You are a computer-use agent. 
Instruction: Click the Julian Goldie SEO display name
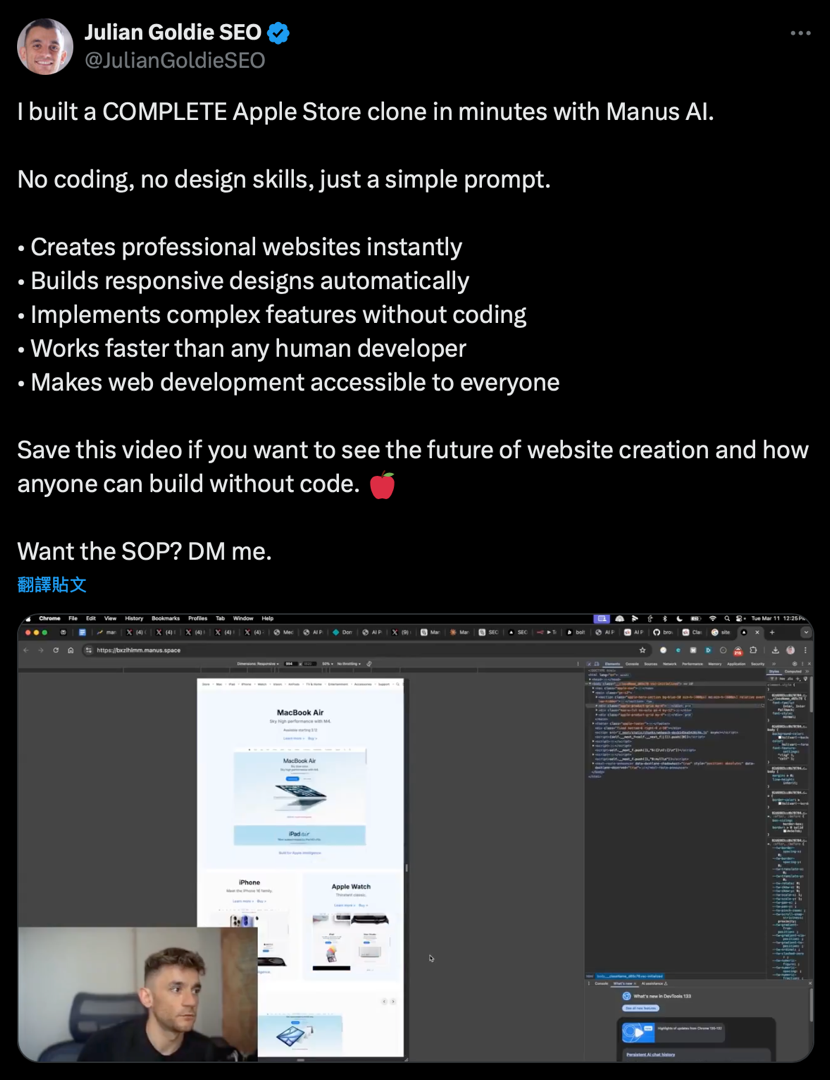[173, 32]
